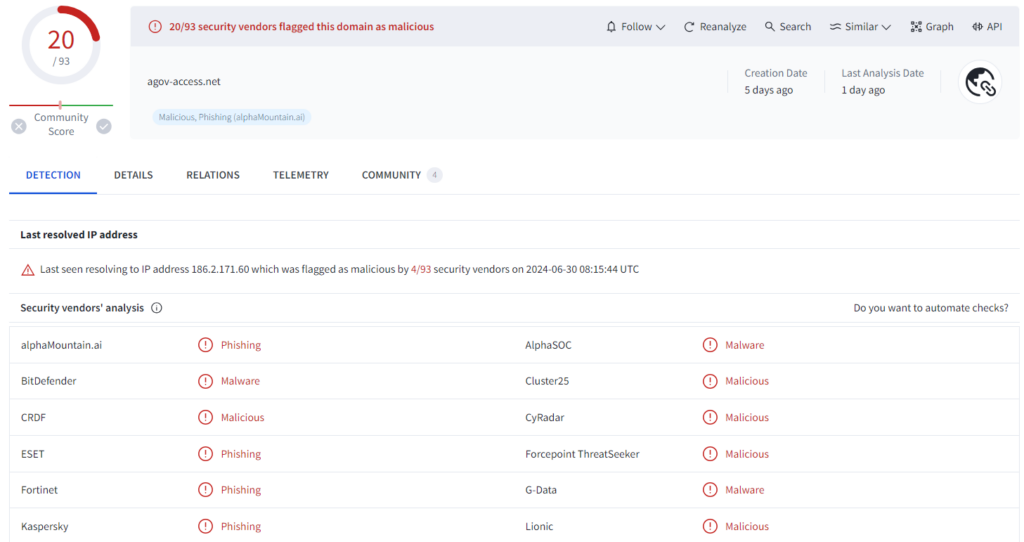Click 'Do you want to automate checks?'
This screenshot has height=542, width=1024.
point(930,308)
